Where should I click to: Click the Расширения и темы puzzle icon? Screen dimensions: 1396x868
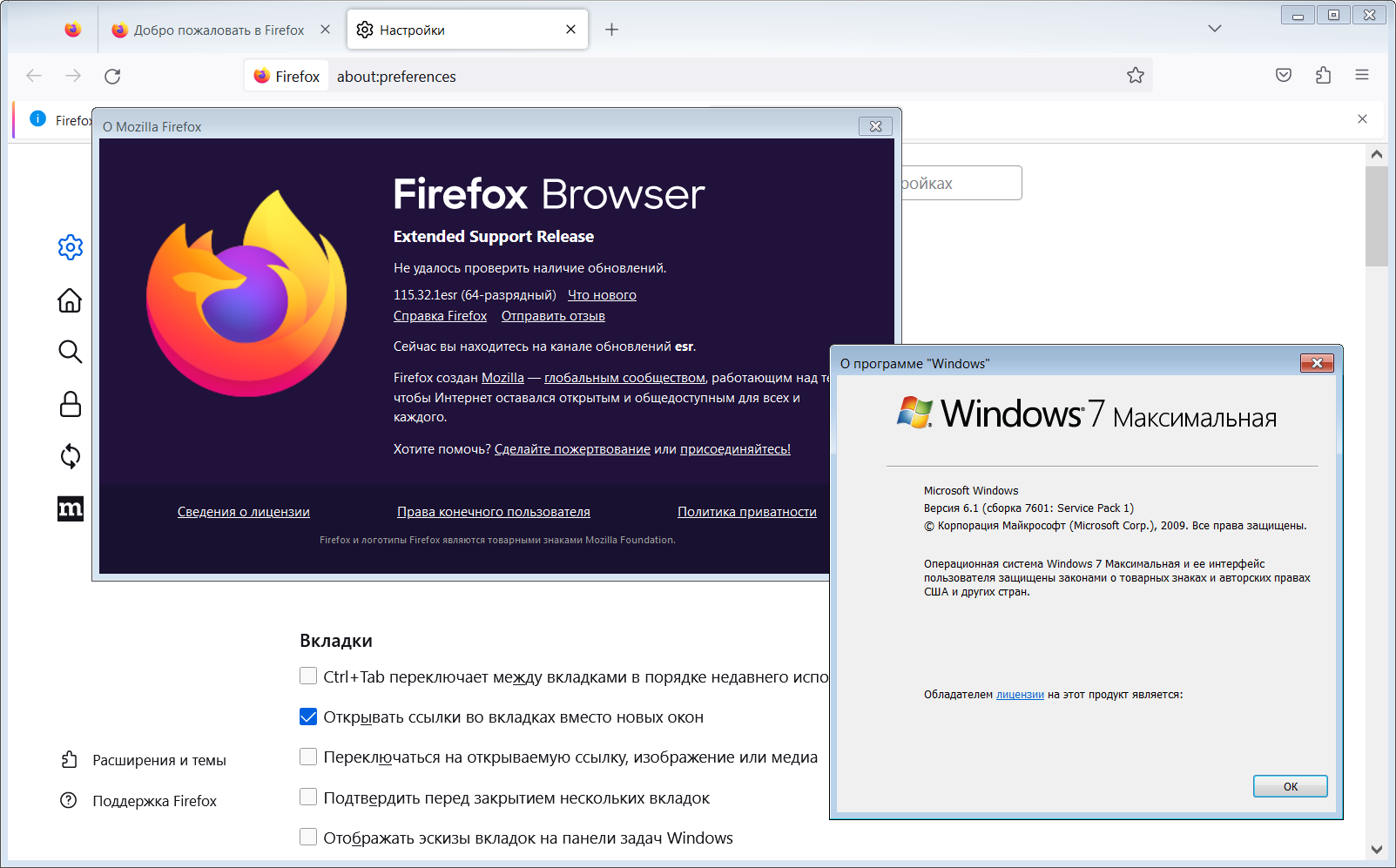(69, 760)
